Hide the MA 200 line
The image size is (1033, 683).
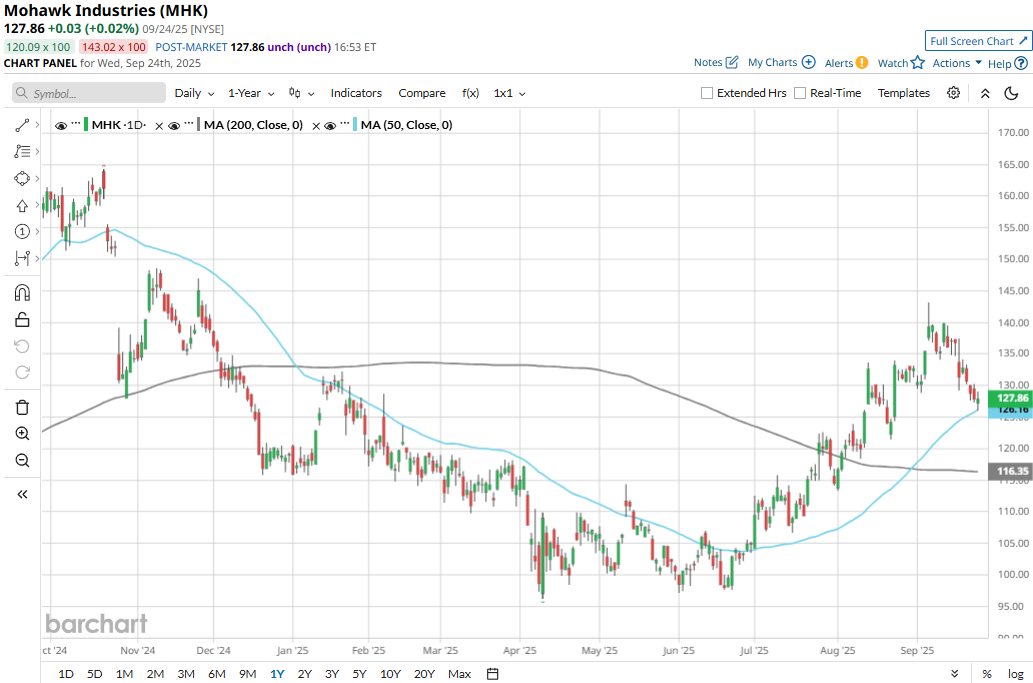(x=174, y=126)
